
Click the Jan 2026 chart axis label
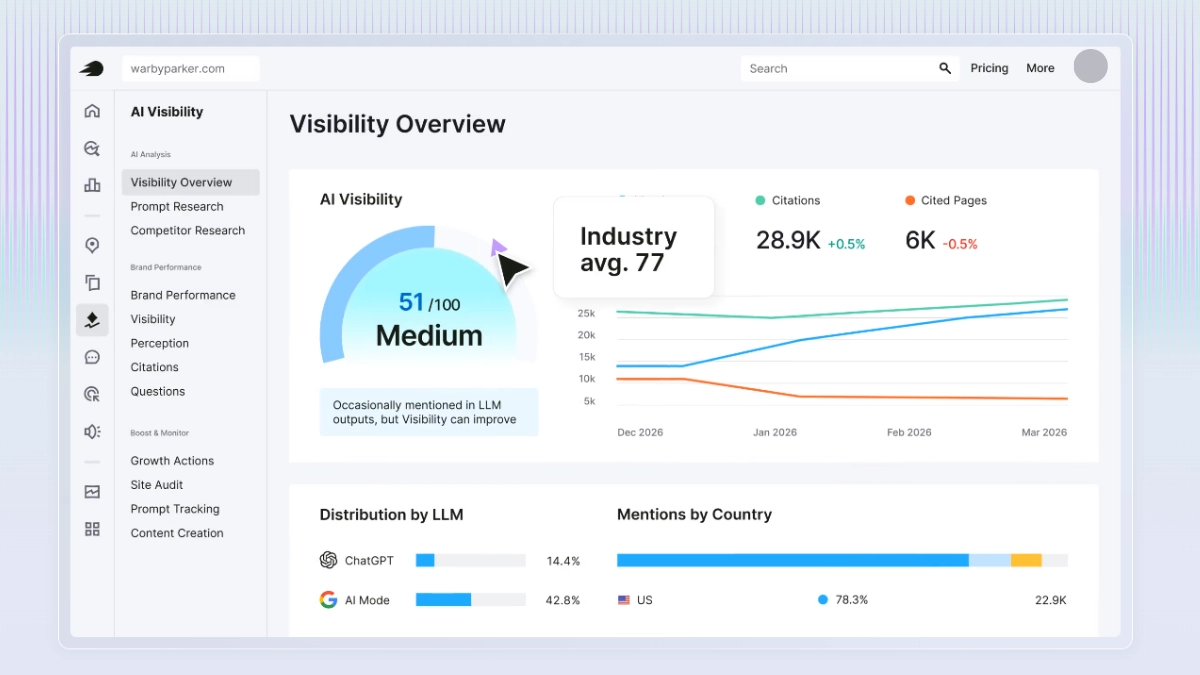tap(775, 433)
